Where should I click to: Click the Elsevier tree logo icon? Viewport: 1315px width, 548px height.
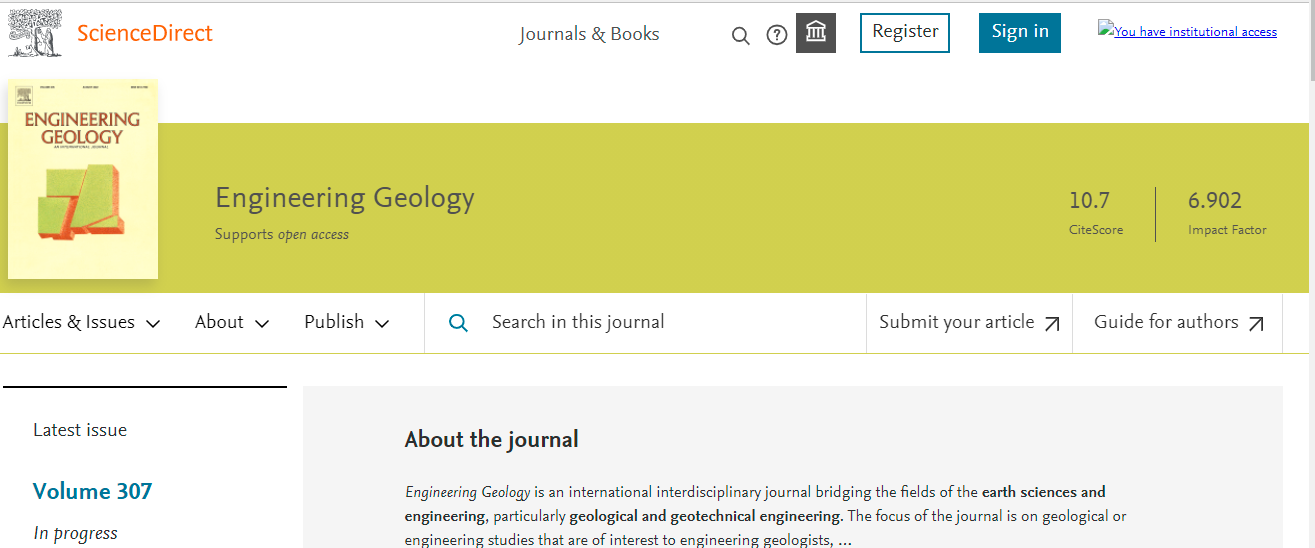click(x=33, y=32)
